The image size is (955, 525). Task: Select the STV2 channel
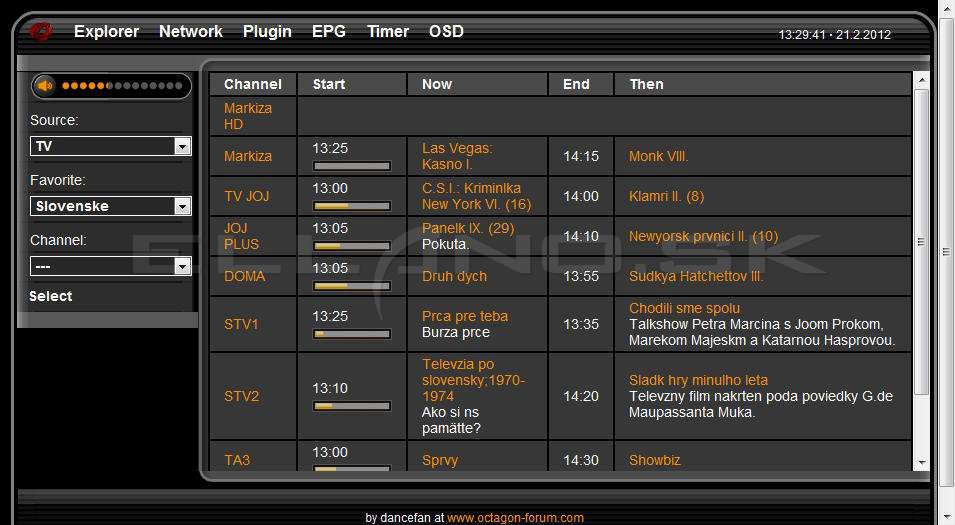point(241,396)
